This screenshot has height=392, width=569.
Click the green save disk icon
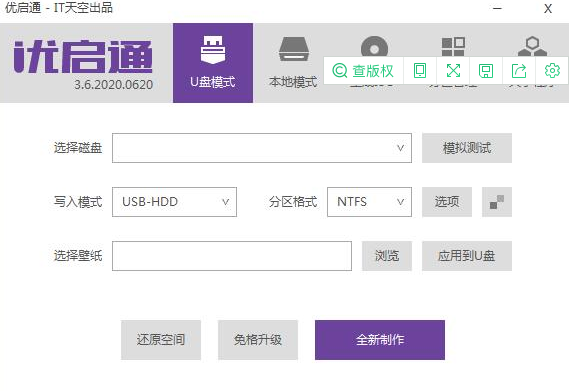[x=486, y=71]
